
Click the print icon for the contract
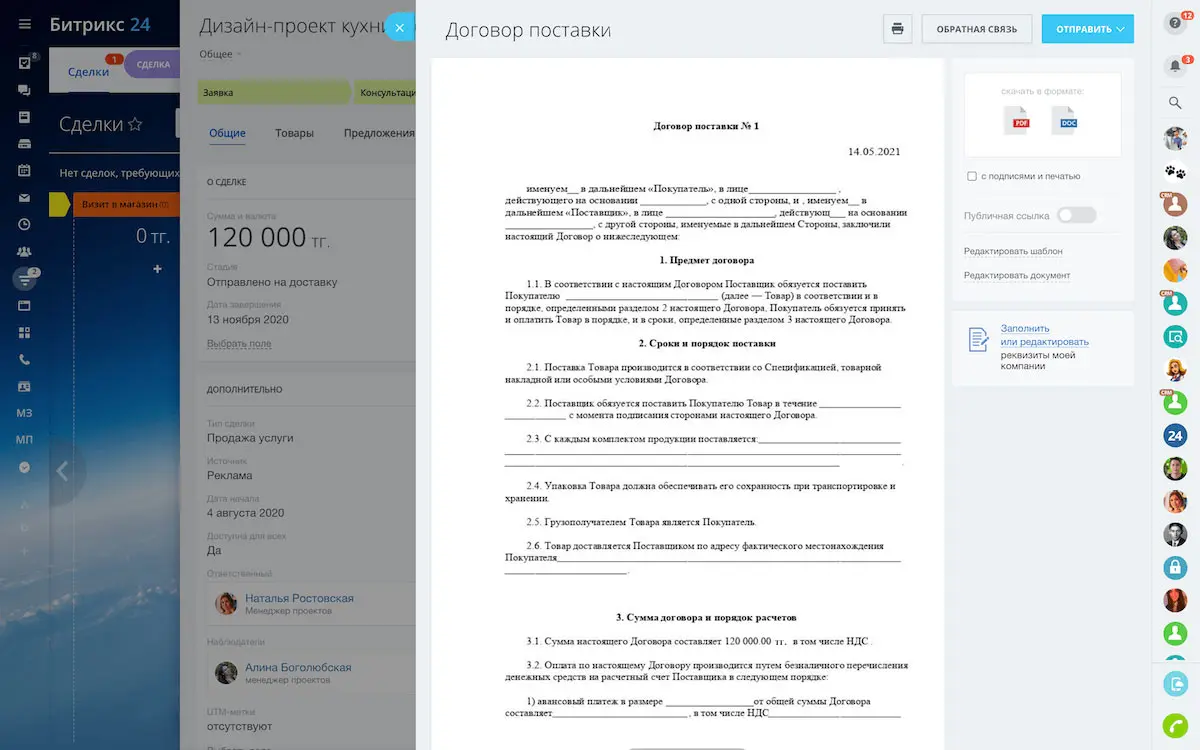897,28
